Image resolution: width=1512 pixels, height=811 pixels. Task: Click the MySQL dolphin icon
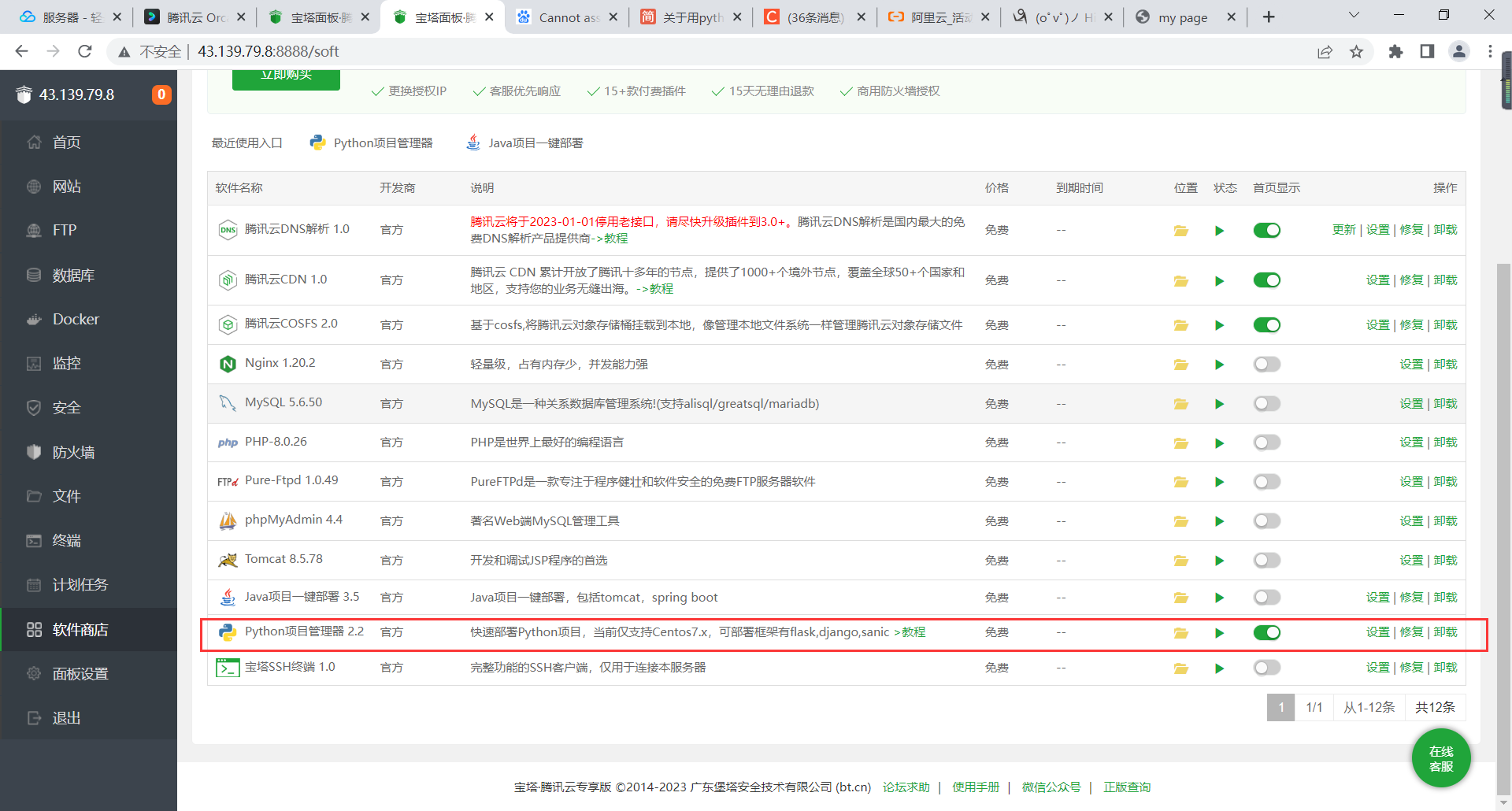coord(228,403)
